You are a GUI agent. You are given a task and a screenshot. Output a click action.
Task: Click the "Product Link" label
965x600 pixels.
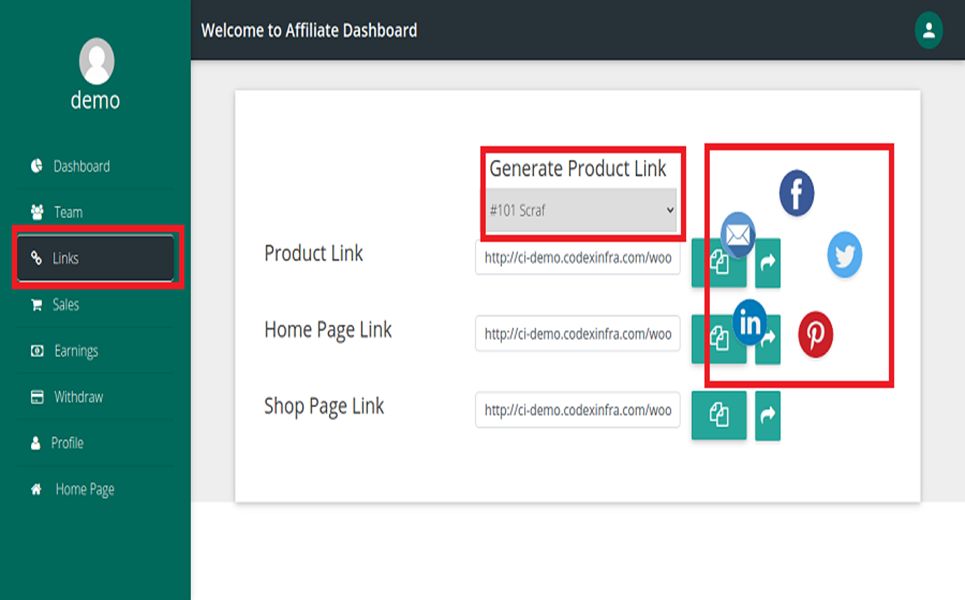tap(313, 253)
